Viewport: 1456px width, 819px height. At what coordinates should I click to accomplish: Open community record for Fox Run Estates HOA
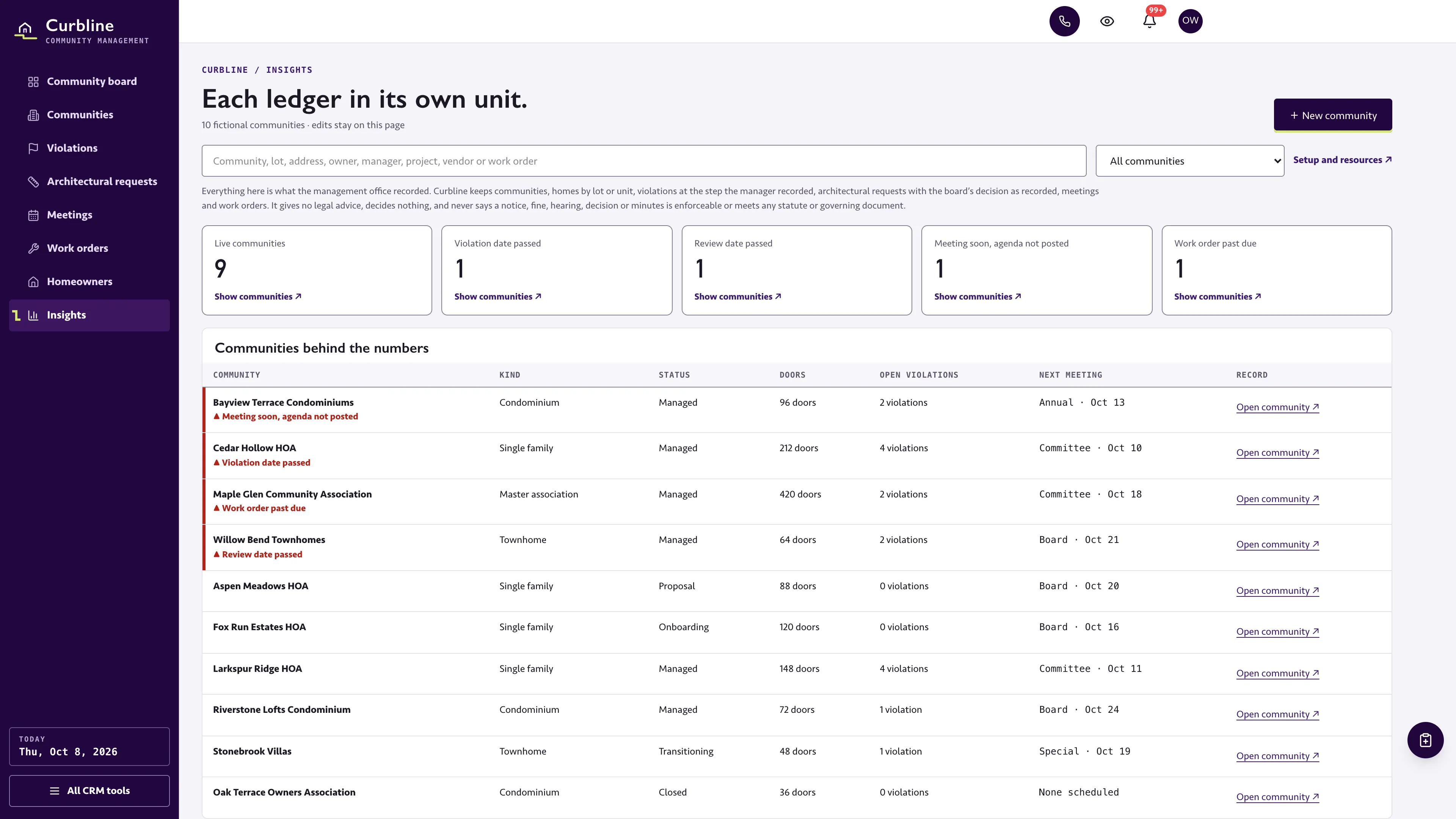tap(1277, 631)
